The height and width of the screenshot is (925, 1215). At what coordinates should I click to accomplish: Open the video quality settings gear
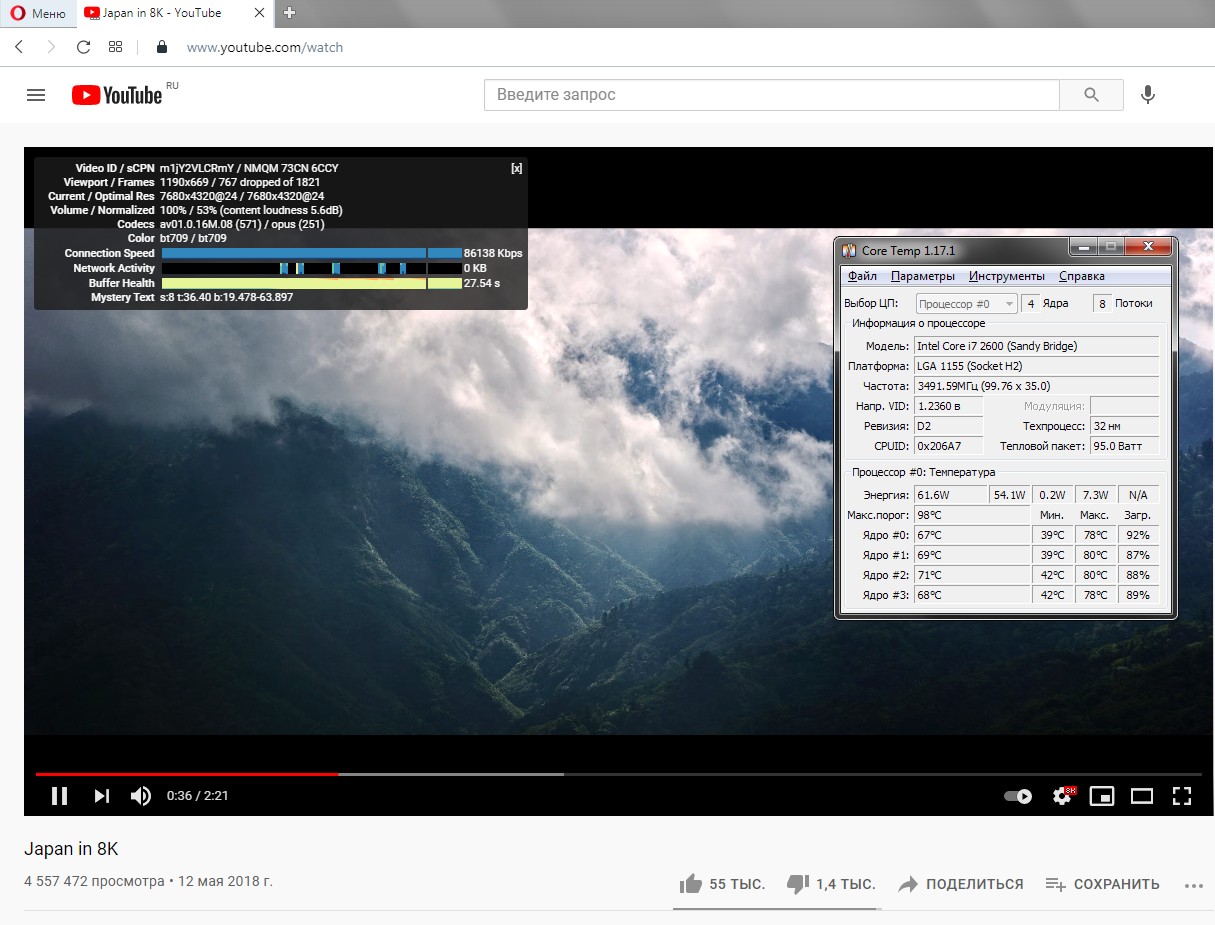(1062, 796)
